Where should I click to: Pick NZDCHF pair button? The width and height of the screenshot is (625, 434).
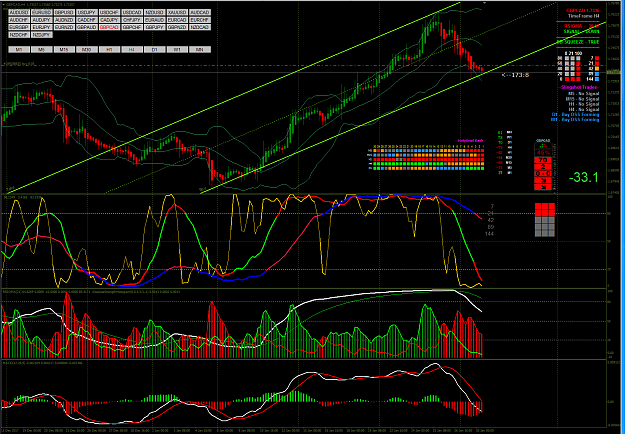19,35
